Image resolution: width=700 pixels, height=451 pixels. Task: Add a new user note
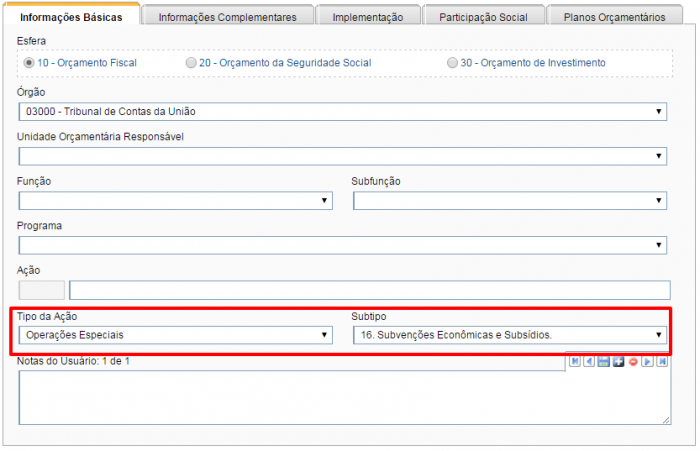(x=618, y=361)
